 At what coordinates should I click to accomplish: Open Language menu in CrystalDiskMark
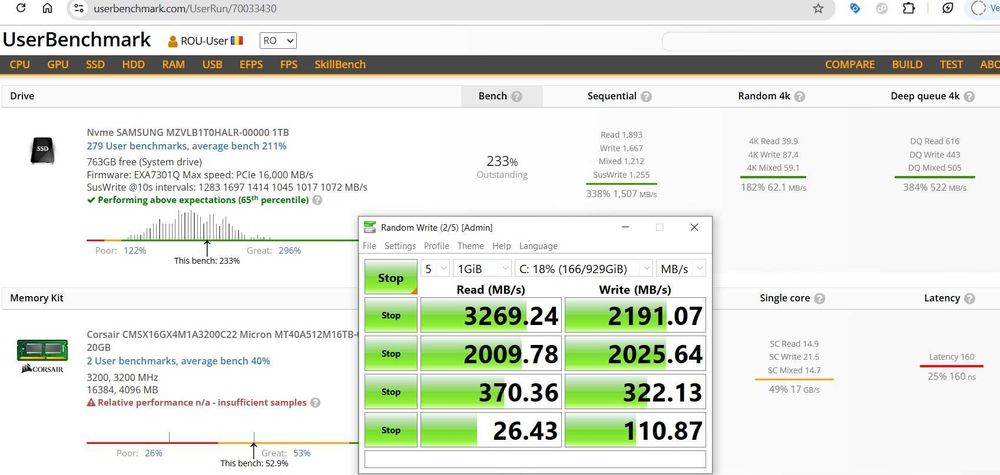coord(538,246)
